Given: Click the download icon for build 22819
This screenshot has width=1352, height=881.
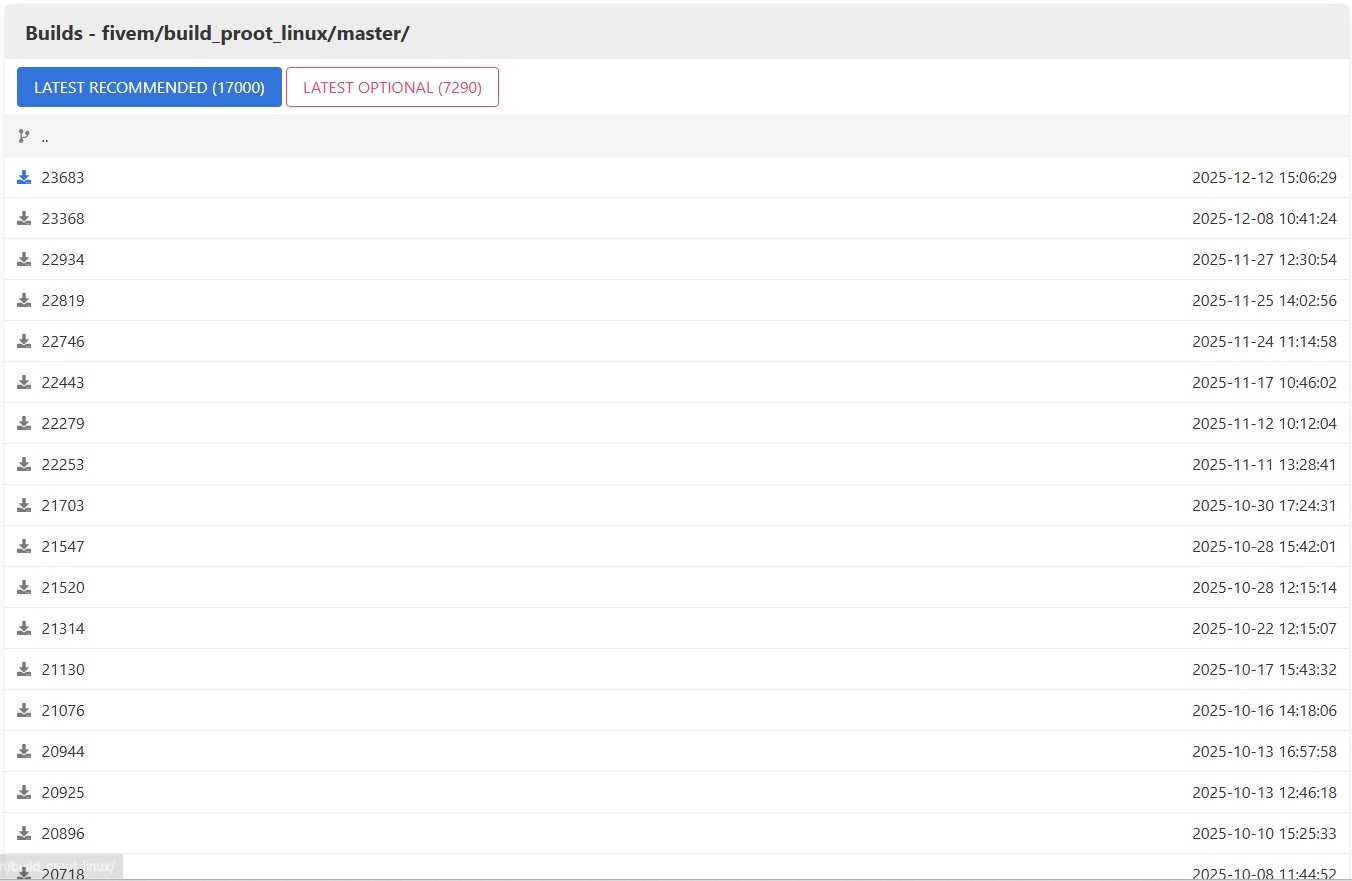Looking at the screenshot, I should point(24,300).
